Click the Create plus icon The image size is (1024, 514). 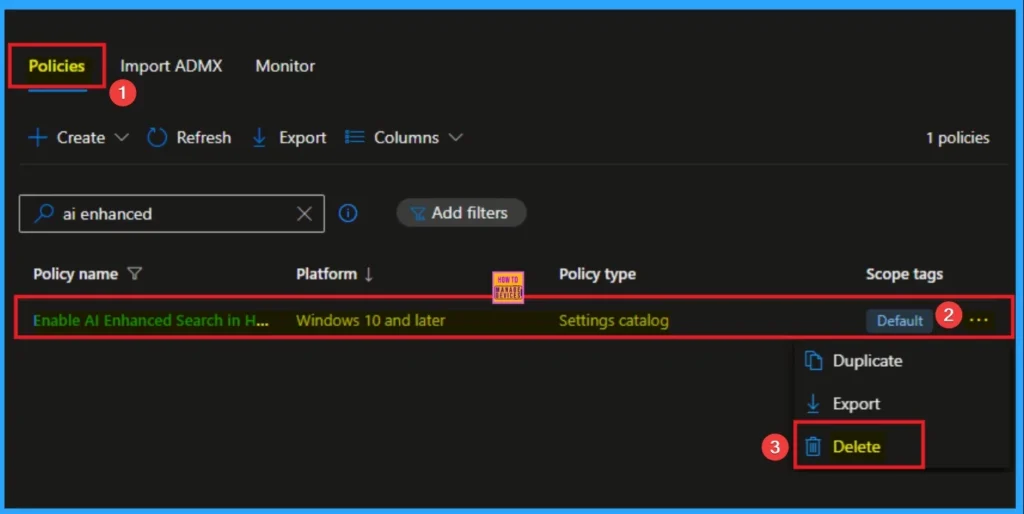[38, 138]
